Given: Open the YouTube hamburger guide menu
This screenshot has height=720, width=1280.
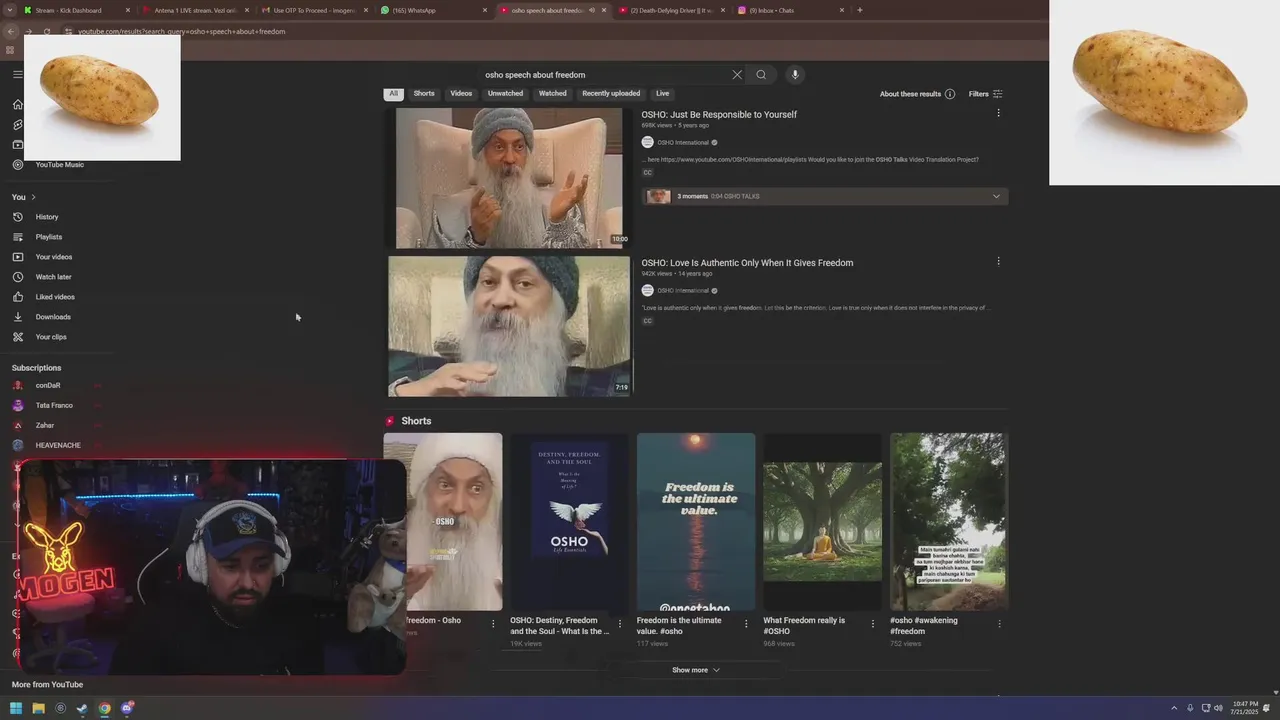Looking at the screenshot, I should (x=17, y=74).
